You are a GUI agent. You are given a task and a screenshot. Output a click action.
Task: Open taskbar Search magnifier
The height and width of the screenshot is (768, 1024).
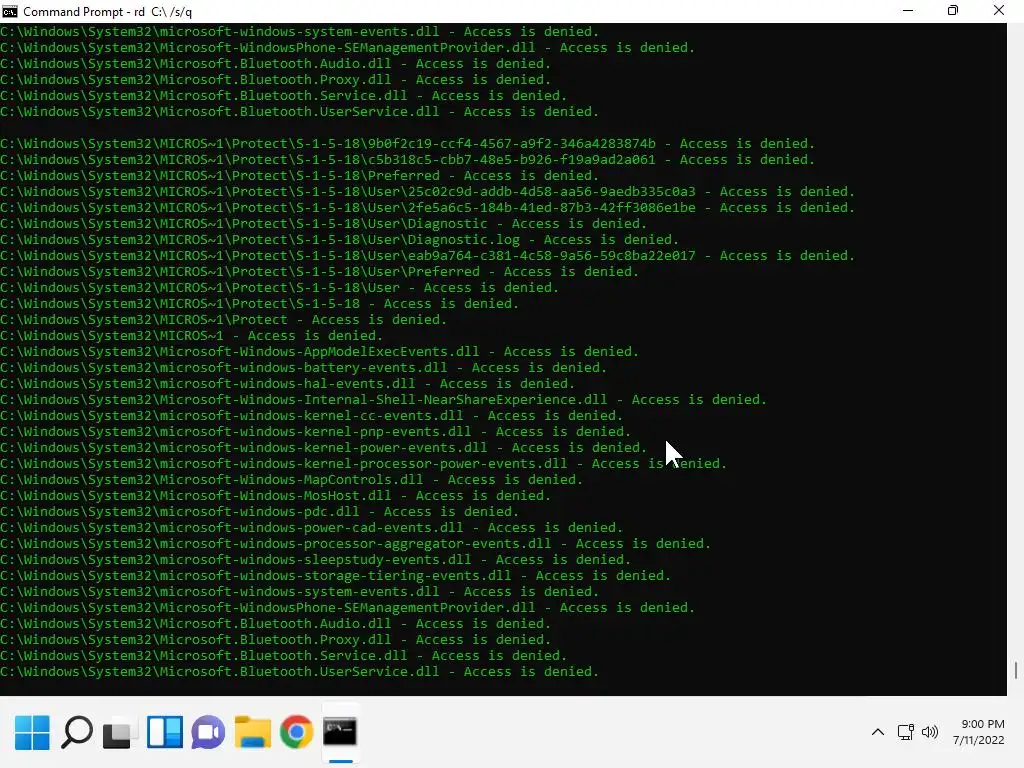(76, 732)
